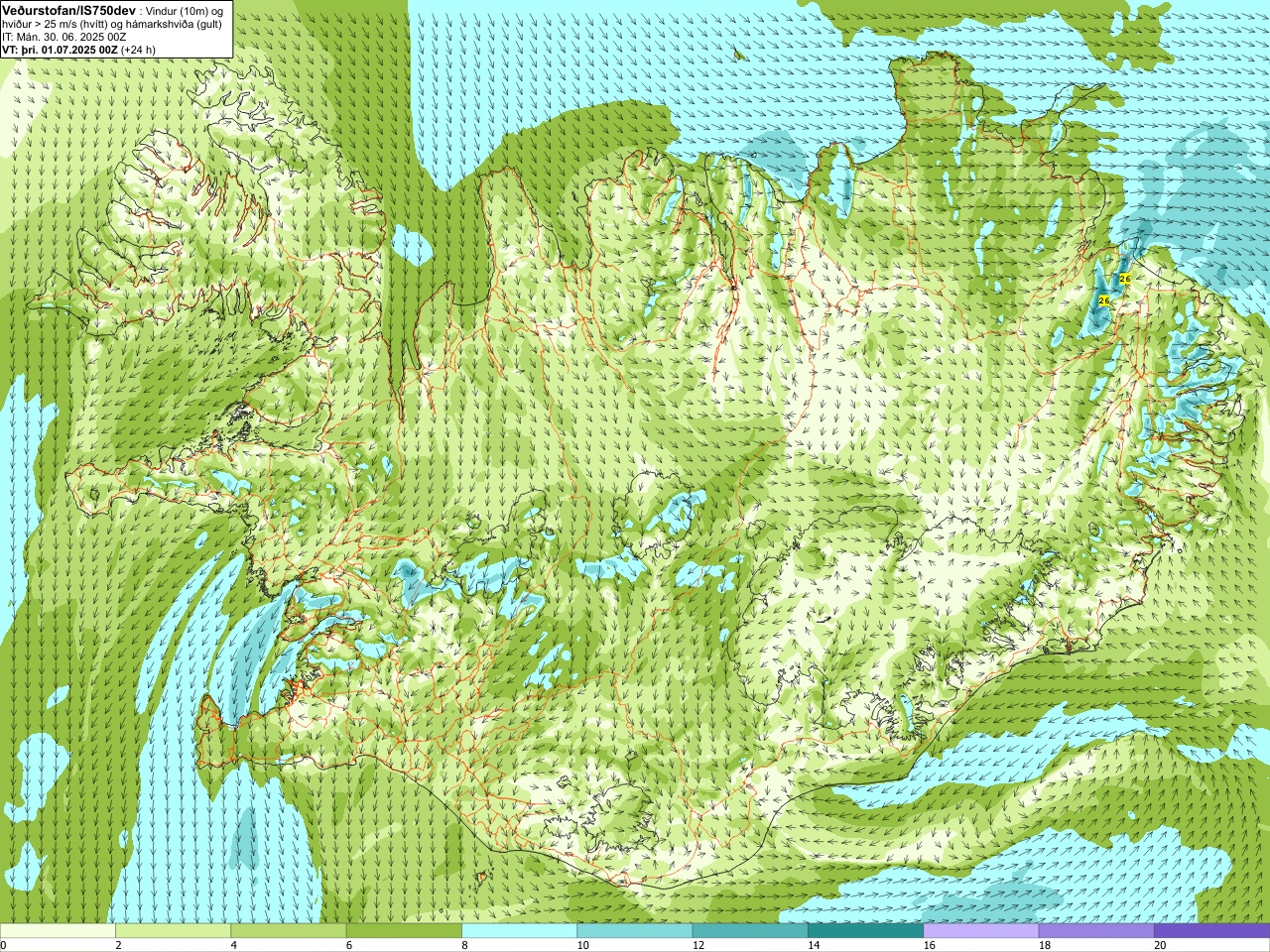Select the dark green 6–8 m/s legend segment
Viewport: 1270px width, 952px height.
pyautogui.click(x=404, y=931)
